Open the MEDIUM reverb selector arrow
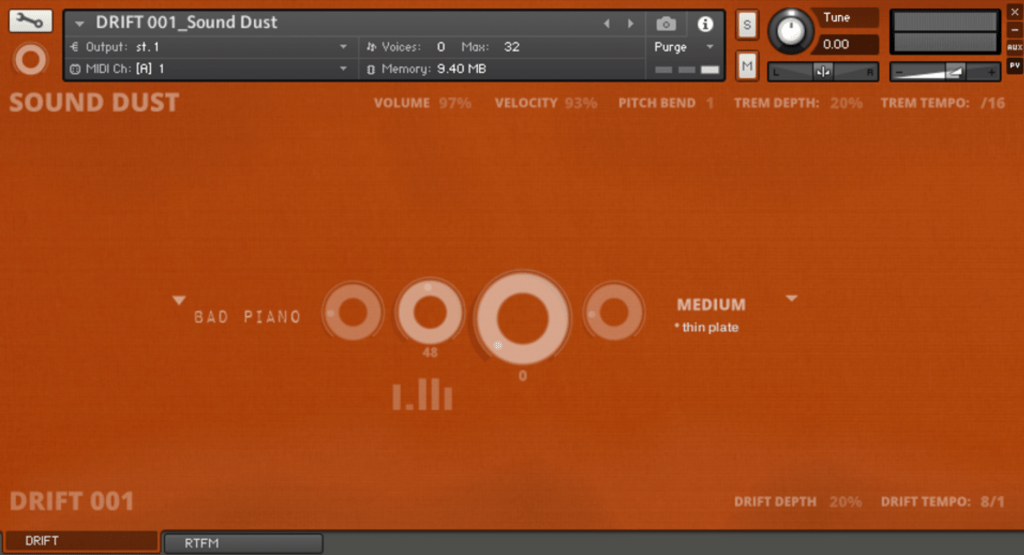Viewport: 1024px width, 555px height. (792, 298)
